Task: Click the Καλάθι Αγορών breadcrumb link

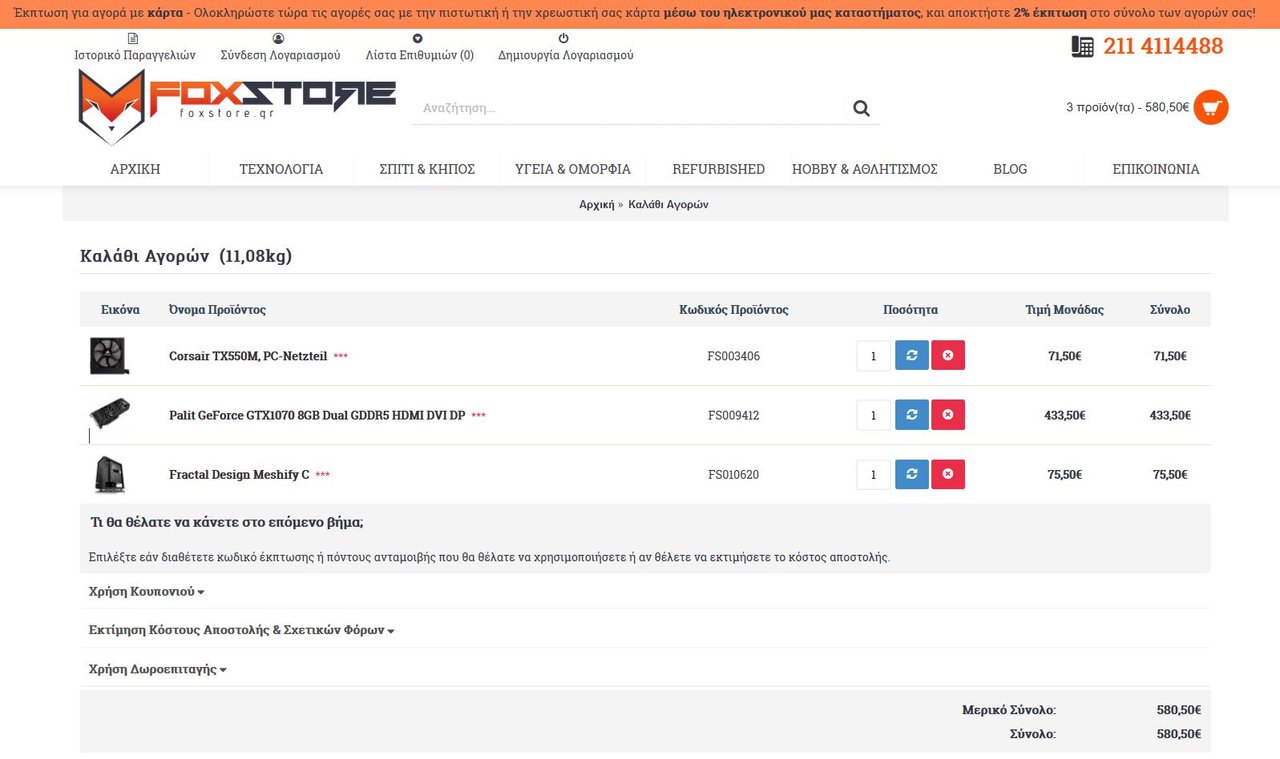Action: point(668,204)
